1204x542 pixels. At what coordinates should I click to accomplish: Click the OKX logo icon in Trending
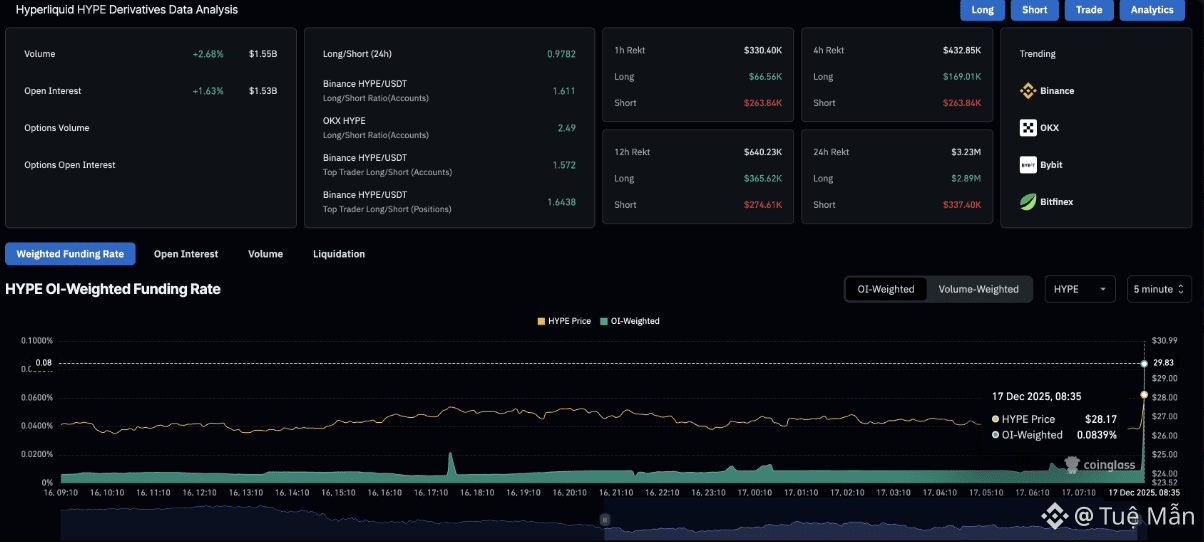click(x=1028, y=128)
